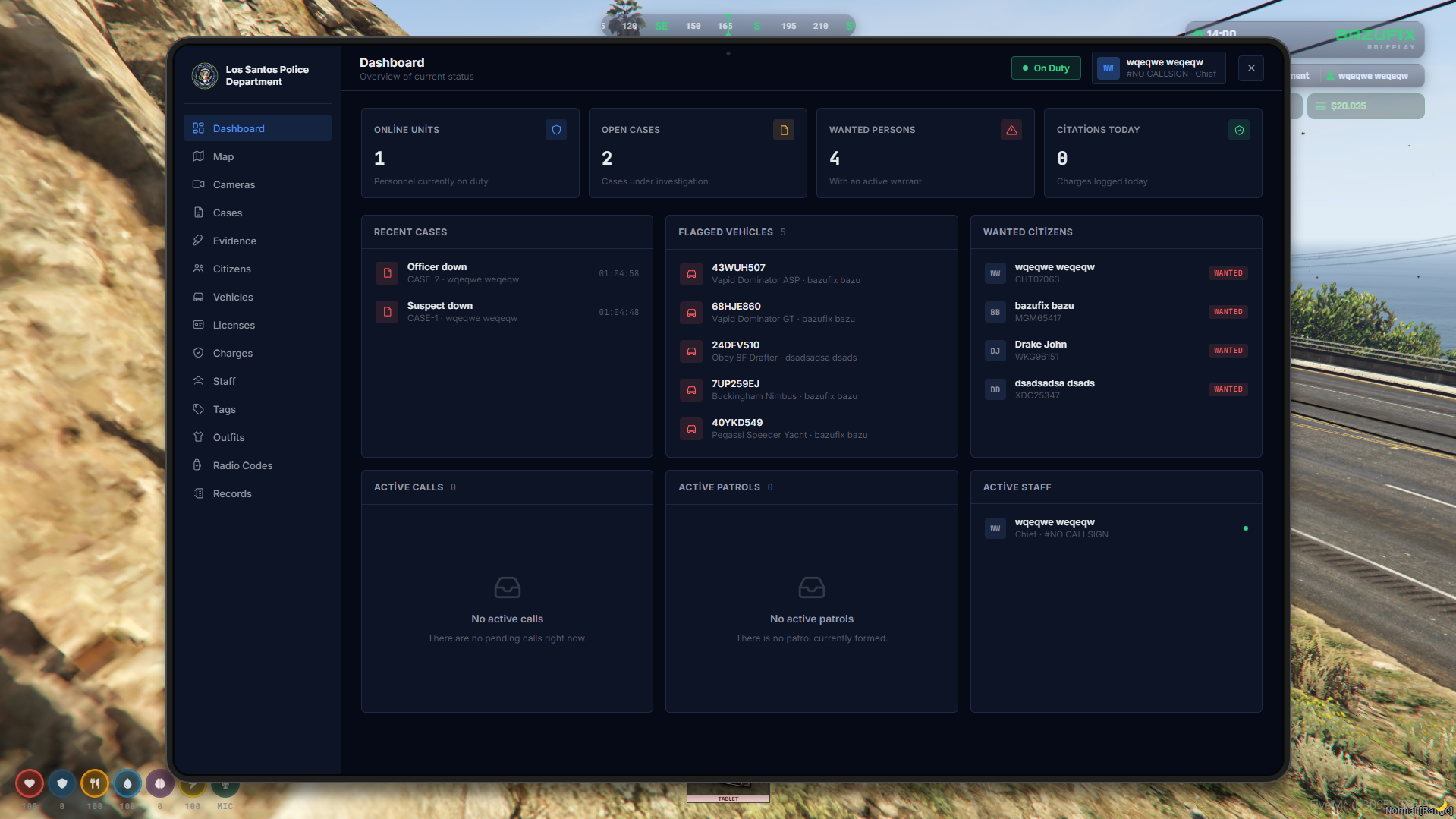Click the Charges shield icon in sidebar

[198, 353]
